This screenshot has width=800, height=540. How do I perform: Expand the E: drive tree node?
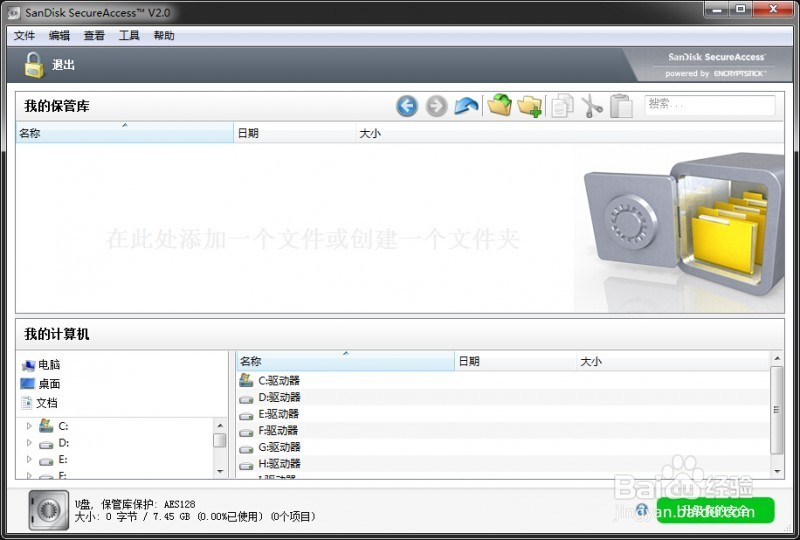(29, 459)
